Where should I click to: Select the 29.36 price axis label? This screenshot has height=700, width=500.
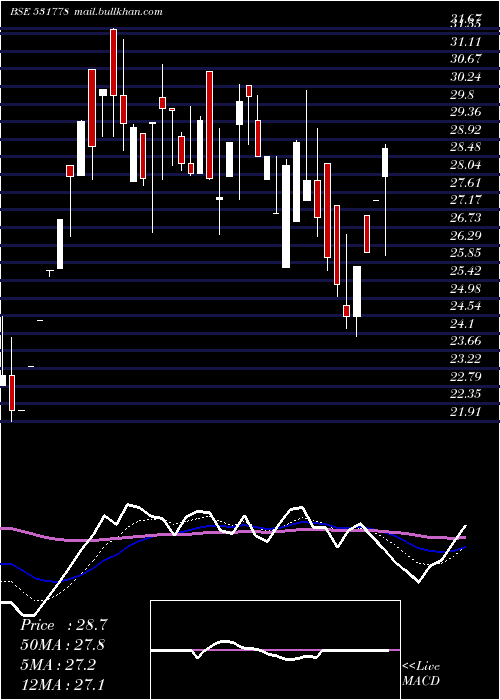466,112
